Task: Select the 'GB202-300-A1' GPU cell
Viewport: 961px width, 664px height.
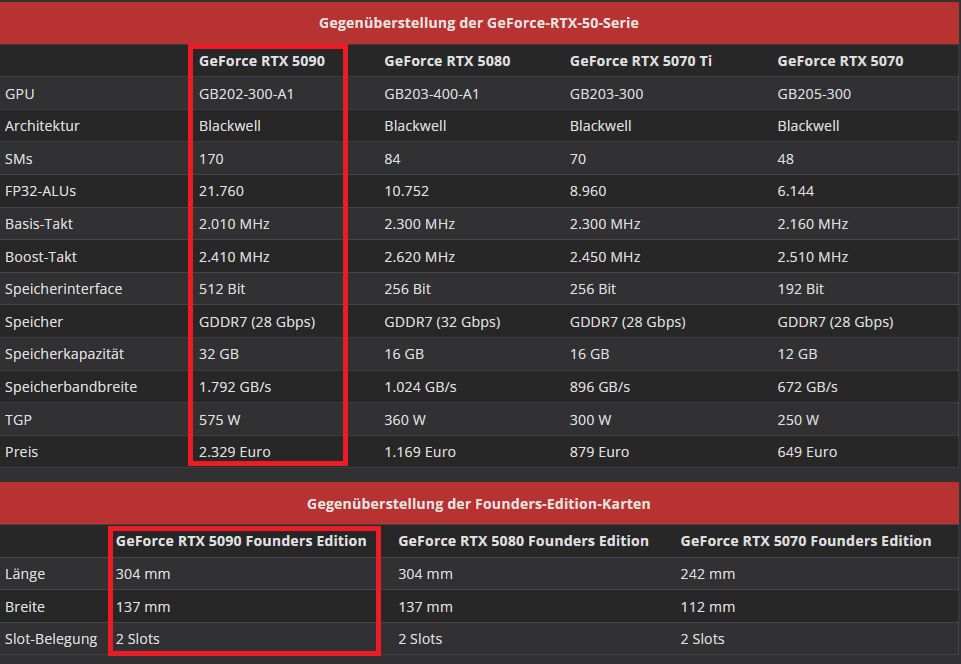Action: (x=246, y=94)
